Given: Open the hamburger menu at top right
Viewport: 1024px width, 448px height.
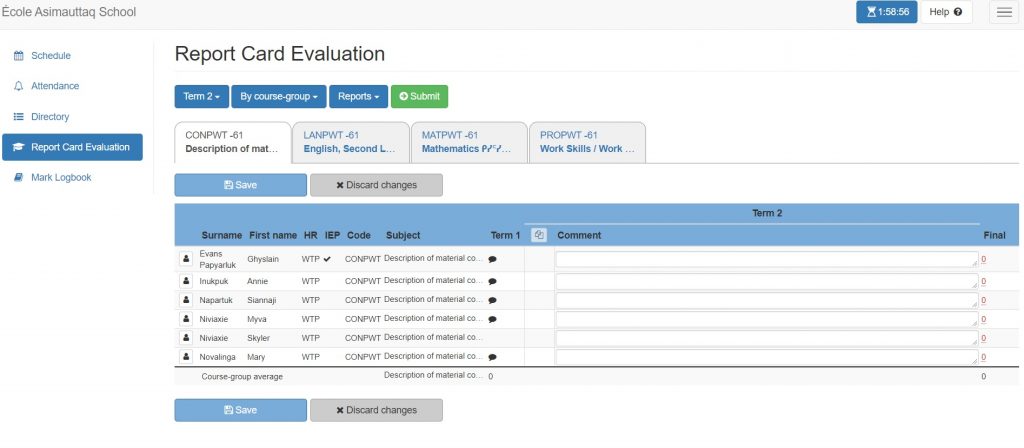Looking at the screenshot, I should tap(1003, 12).
